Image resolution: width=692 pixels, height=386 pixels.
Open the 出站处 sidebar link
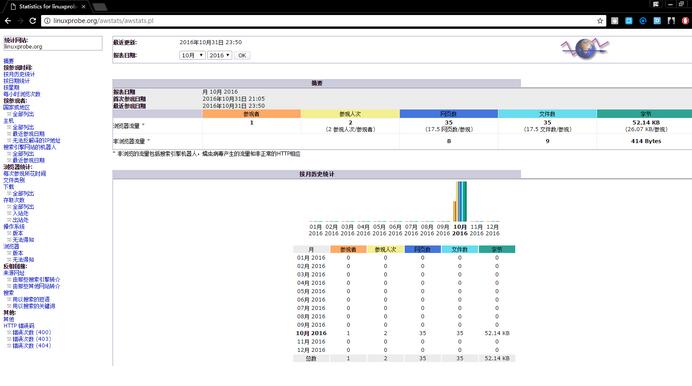coord(20,220)
